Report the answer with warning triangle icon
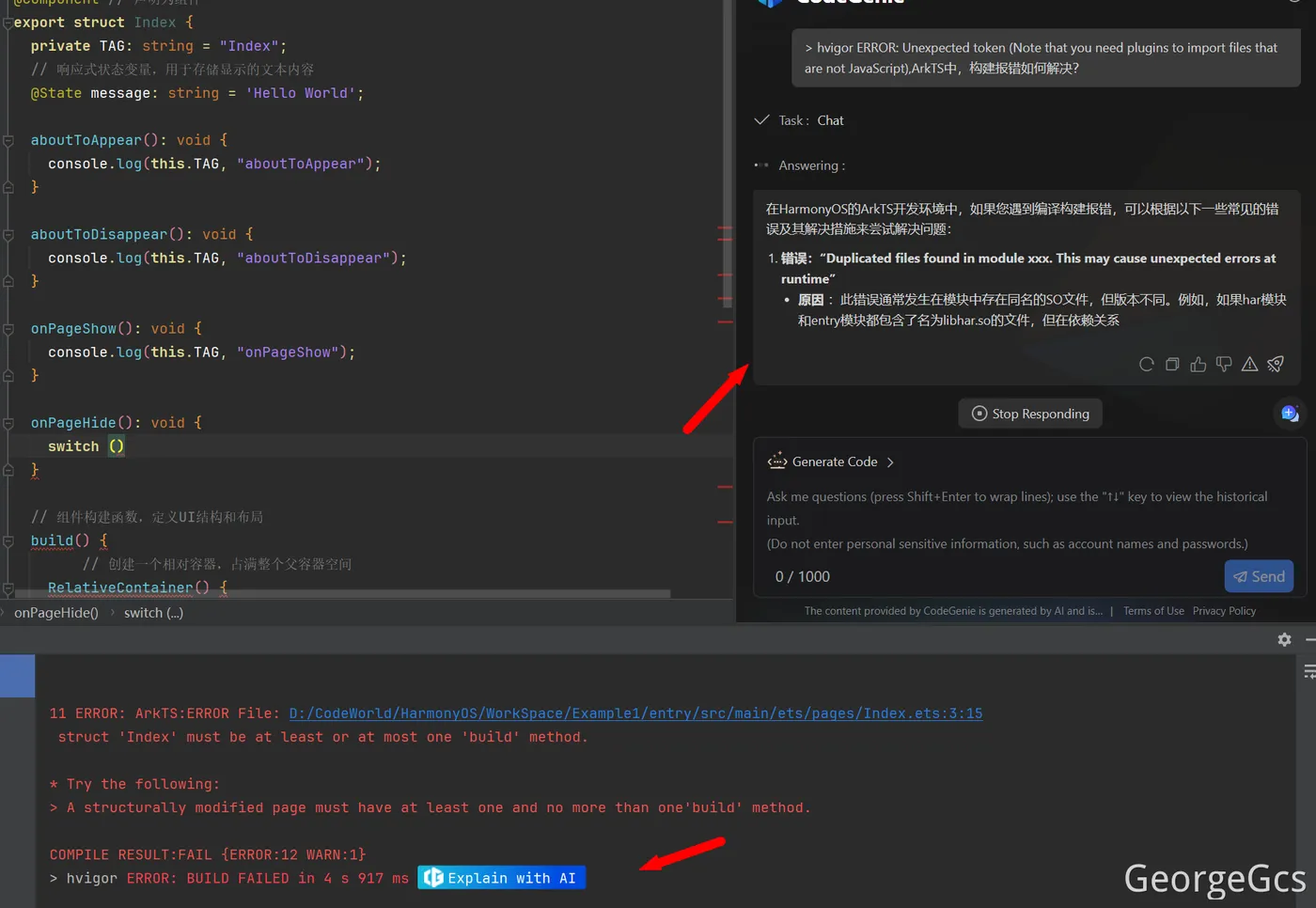This screenshot has width=1316, height=908. click(x=1249, y=364)
